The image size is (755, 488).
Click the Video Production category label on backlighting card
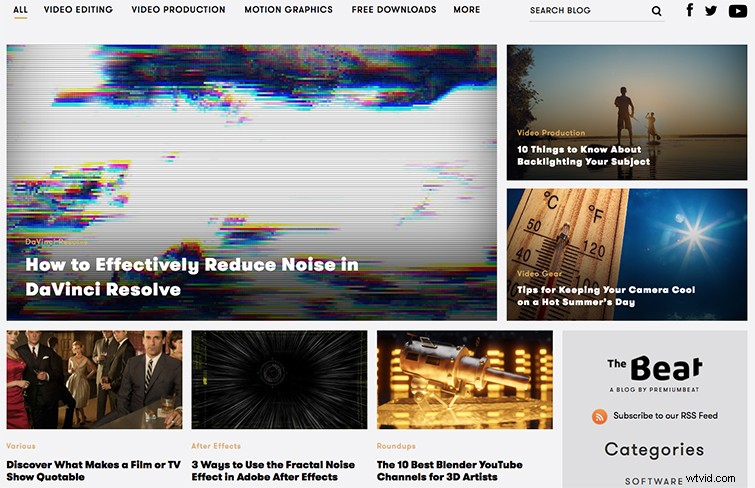(x=551, y=132)
